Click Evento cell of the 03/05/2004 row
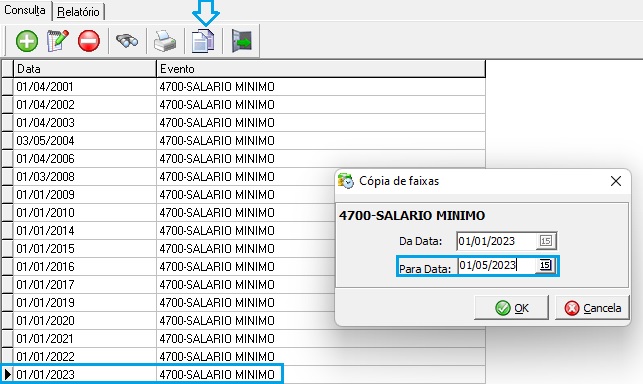Image resolution: width=643 pixels, height=384 pixels. (321, 141)
